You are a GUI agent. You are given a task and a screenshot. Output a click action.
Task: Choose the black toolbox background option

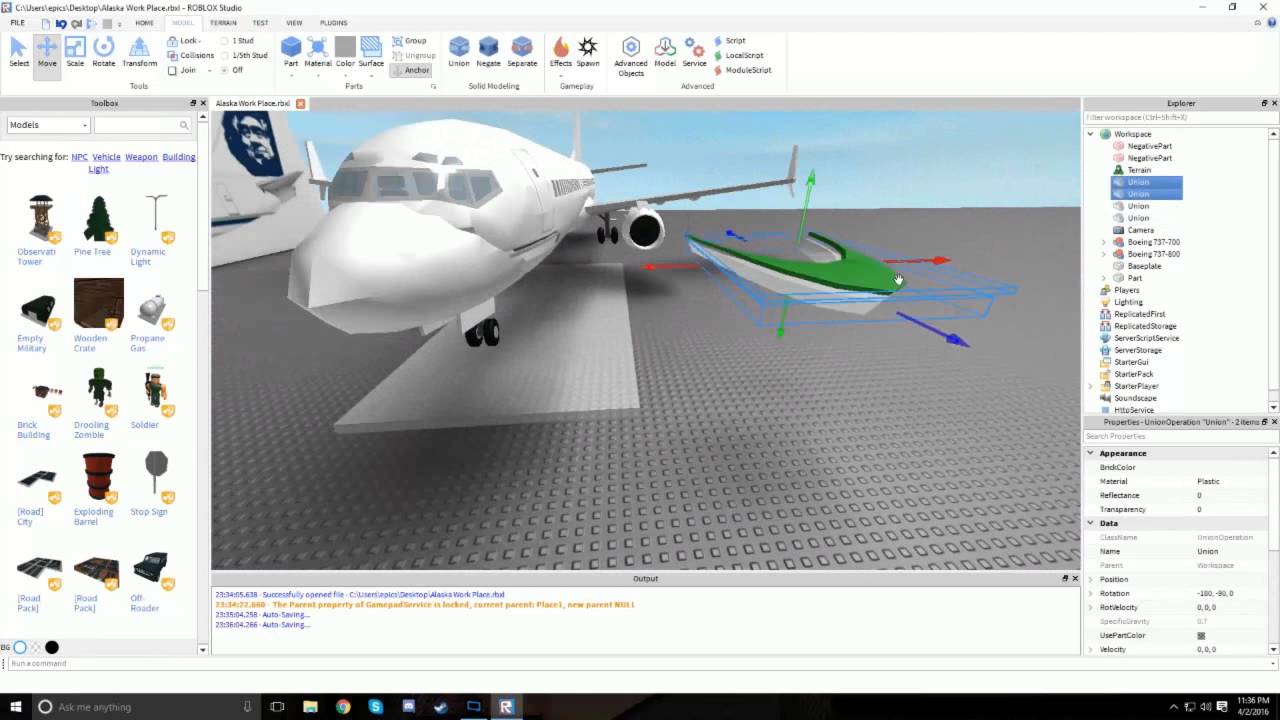click(52, 647)
